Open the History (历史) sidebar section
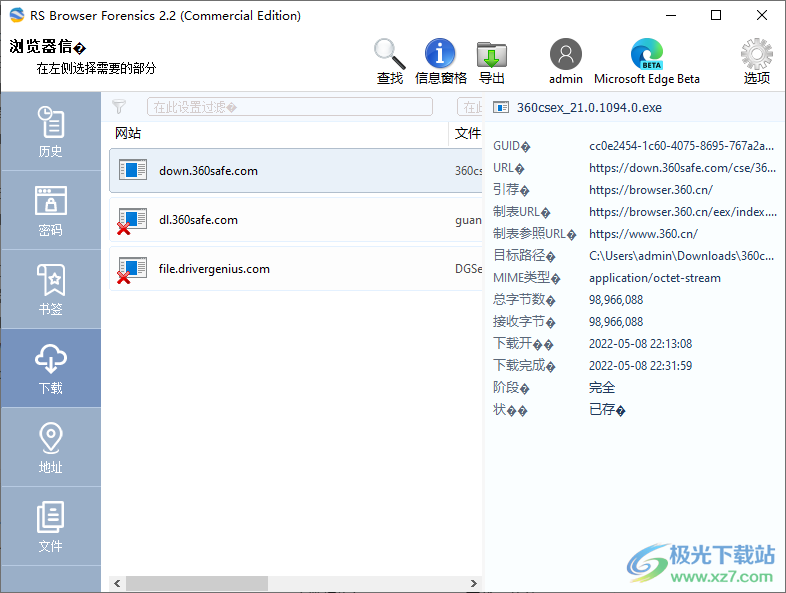Screen dimensions: 786x593 pos(51,131)
